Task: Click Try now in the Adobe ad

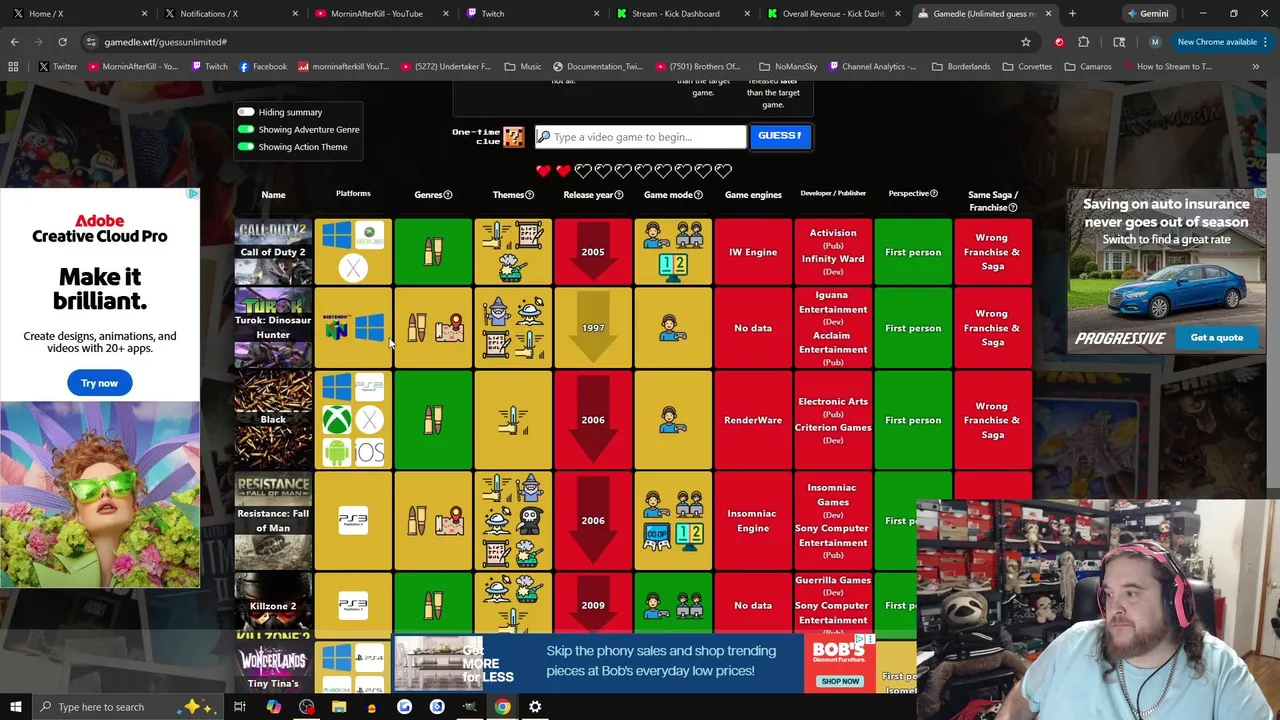Action: pos(99,383)
